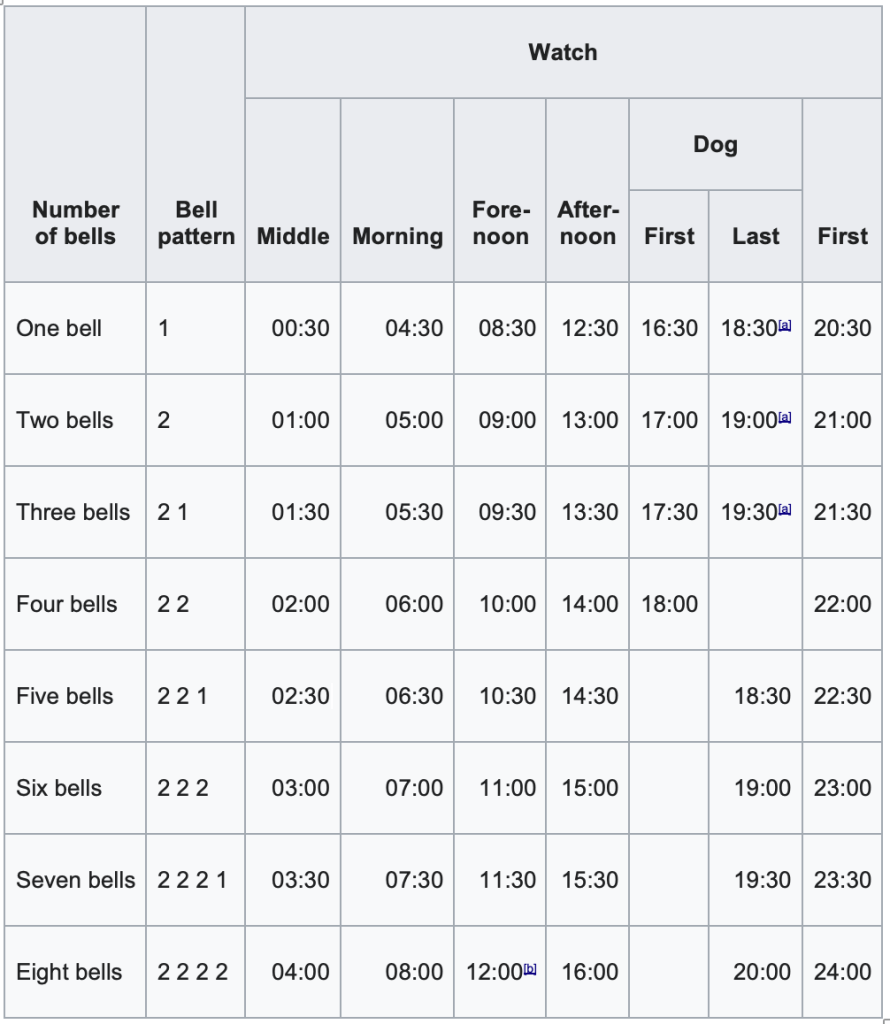Image resolution: width=890 pixels, height=1024 pixels.
Task: Select the 24:00 time cell
Action: click(x=842, y=972)
